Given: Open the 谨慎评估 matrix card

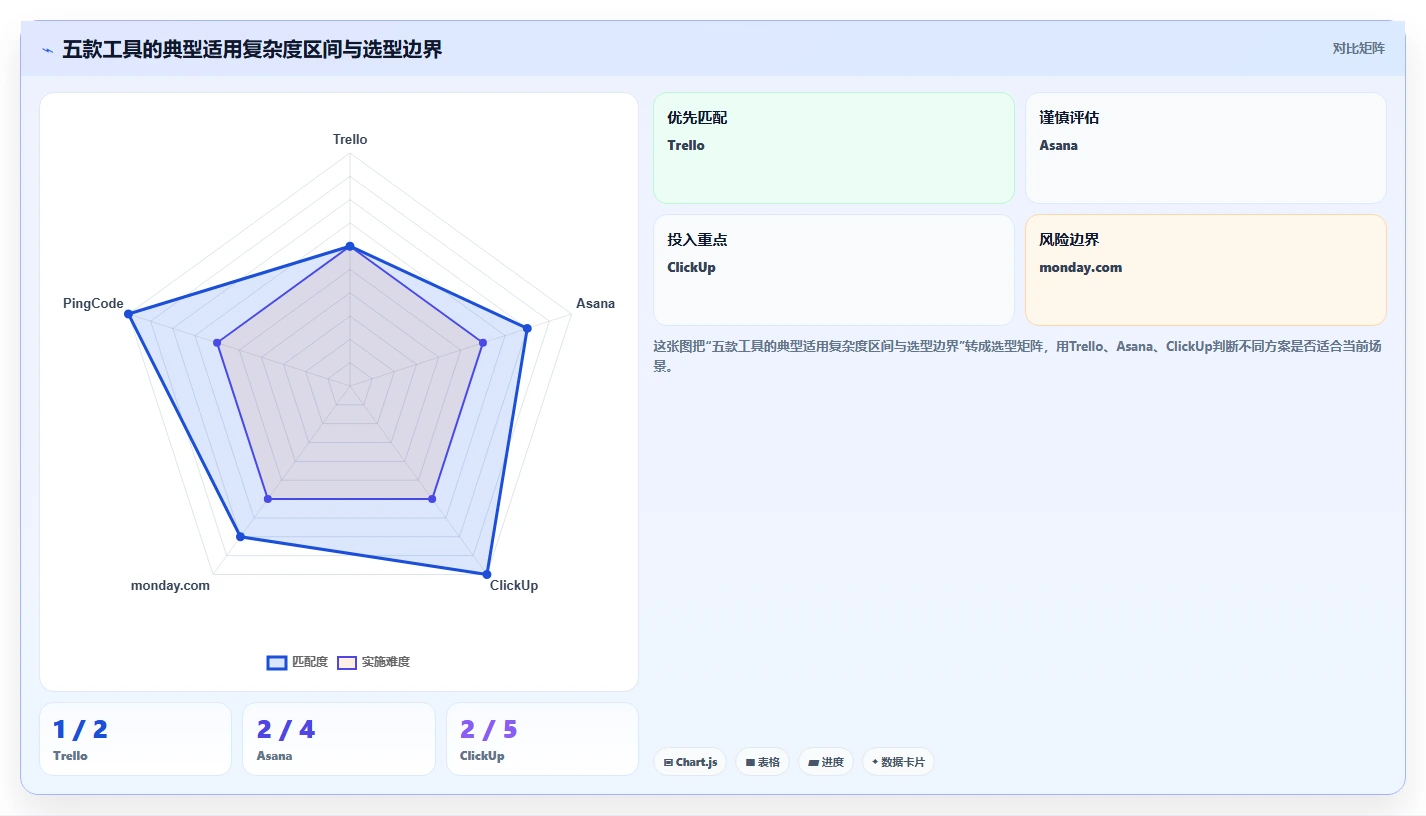Looking at the screenshot, I should click(x=1206, y=148).
